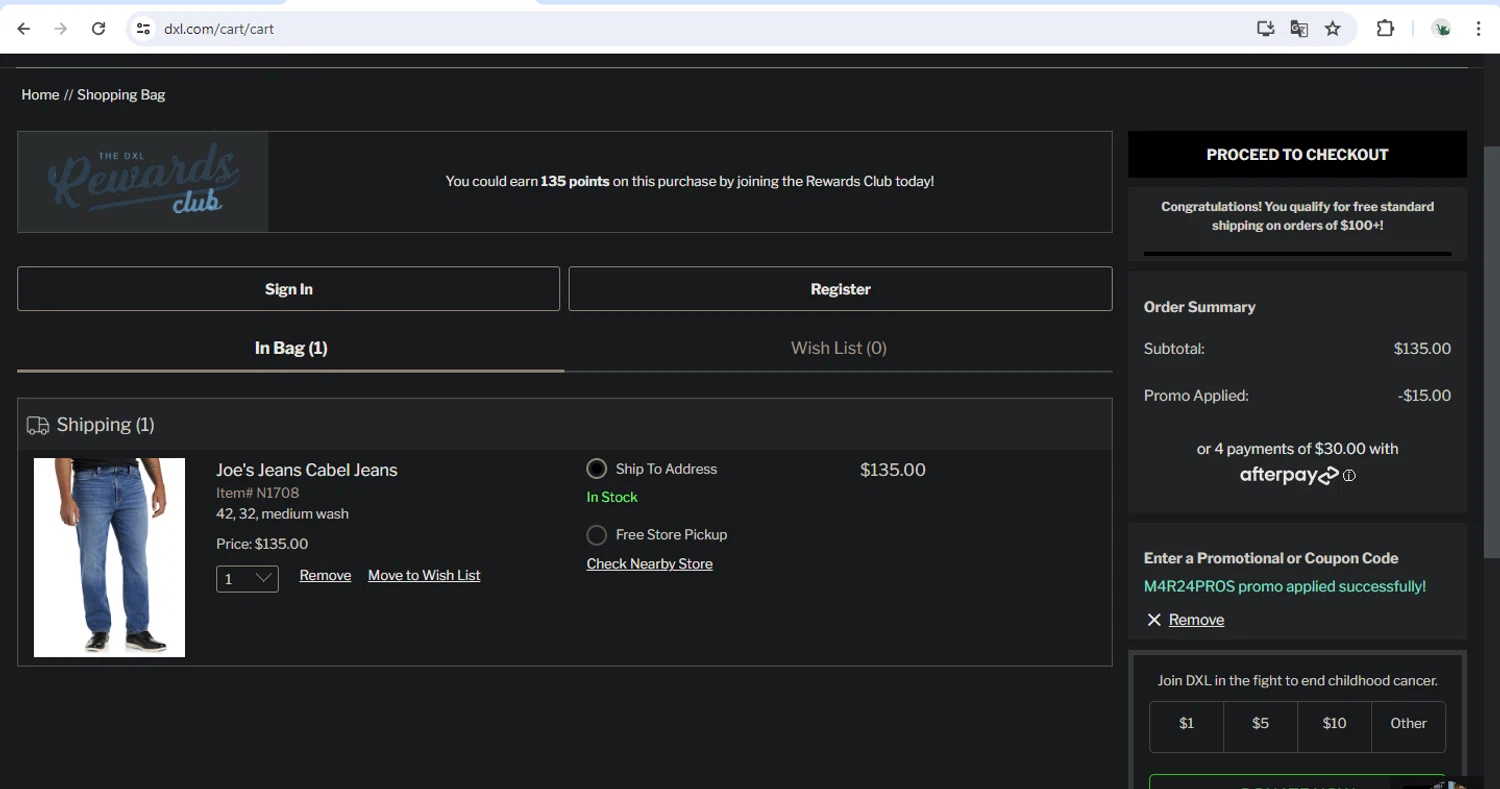
Task: Click the Afterpay info icon
Action: pyautogui.click(x=1349, y=476)
